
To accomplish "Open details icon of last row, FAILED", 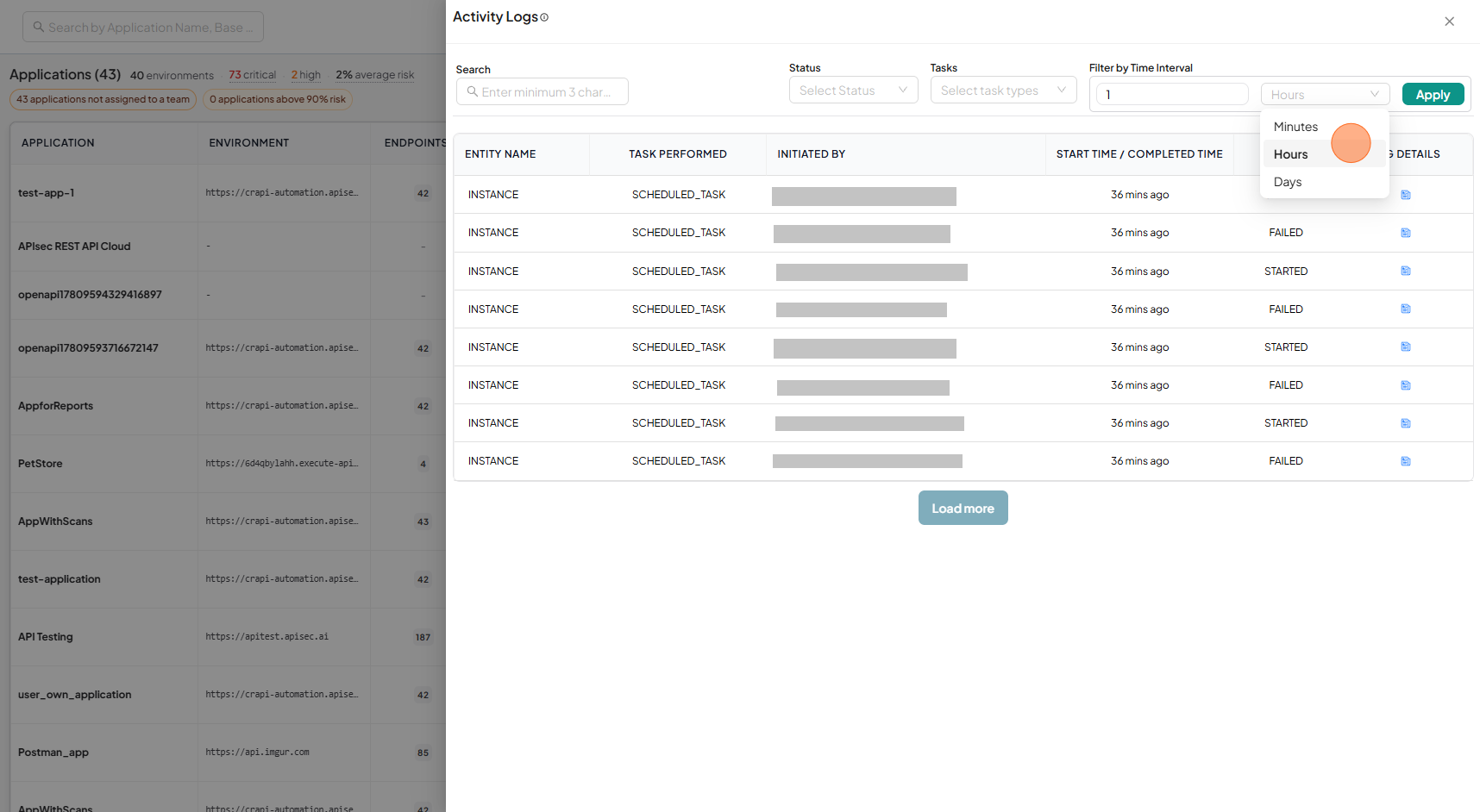I will [1406, 461].
